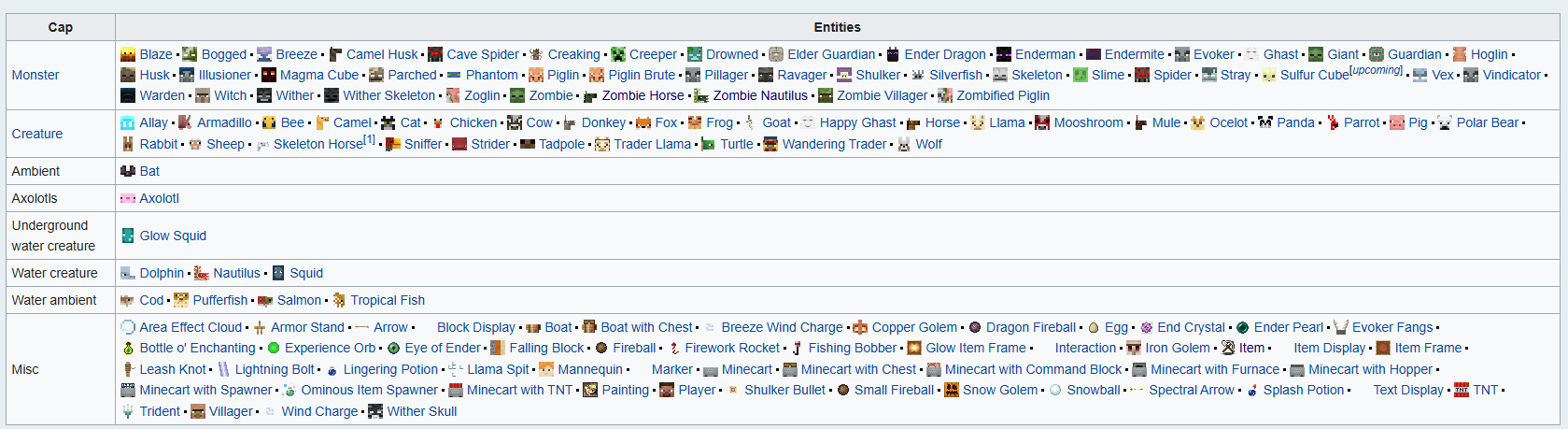Open the Elder Guardian link
Image resolution: width=1568 pixels, height=429 pixels.
[x=831, y=54]
